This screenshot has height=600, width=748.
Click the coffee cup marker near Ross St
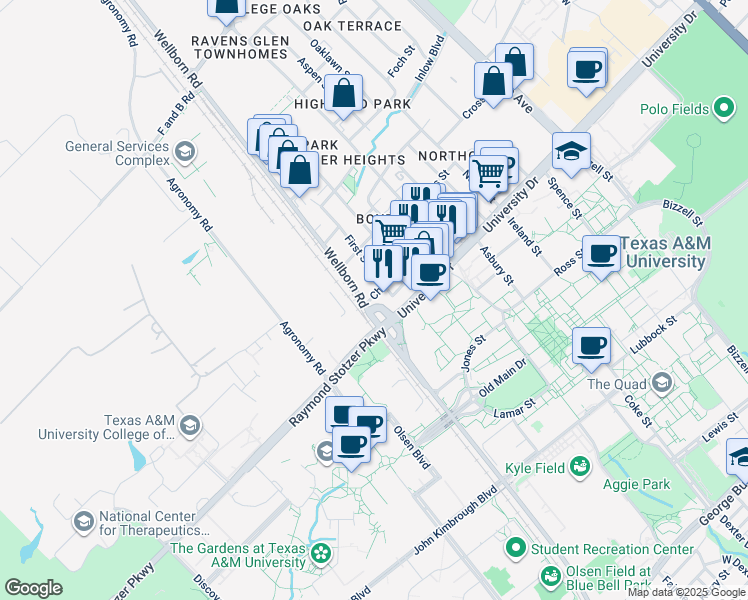tap(601, 255)
